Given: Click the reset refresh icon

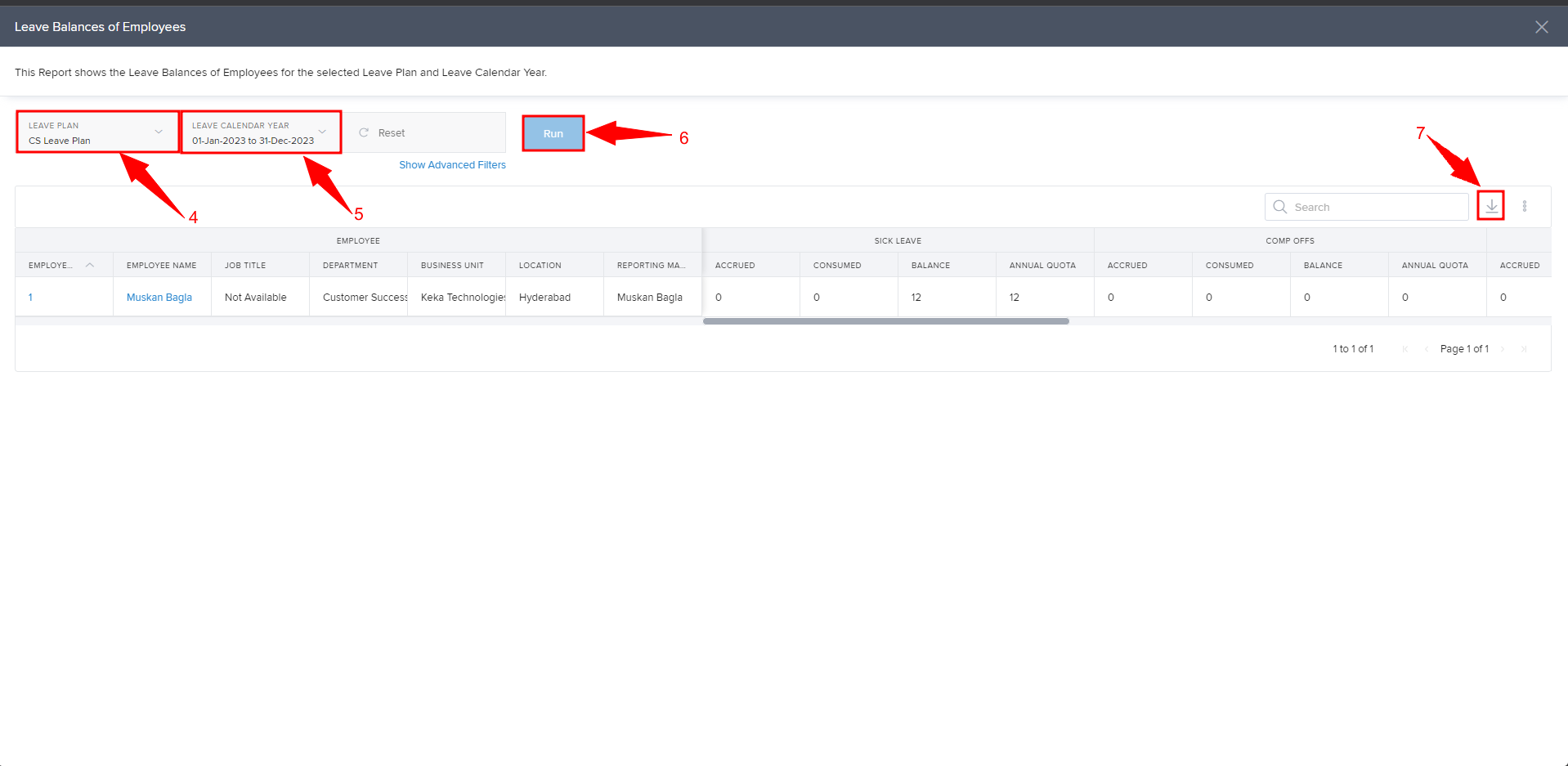Looking at the screenshot, I should (363, 132).
